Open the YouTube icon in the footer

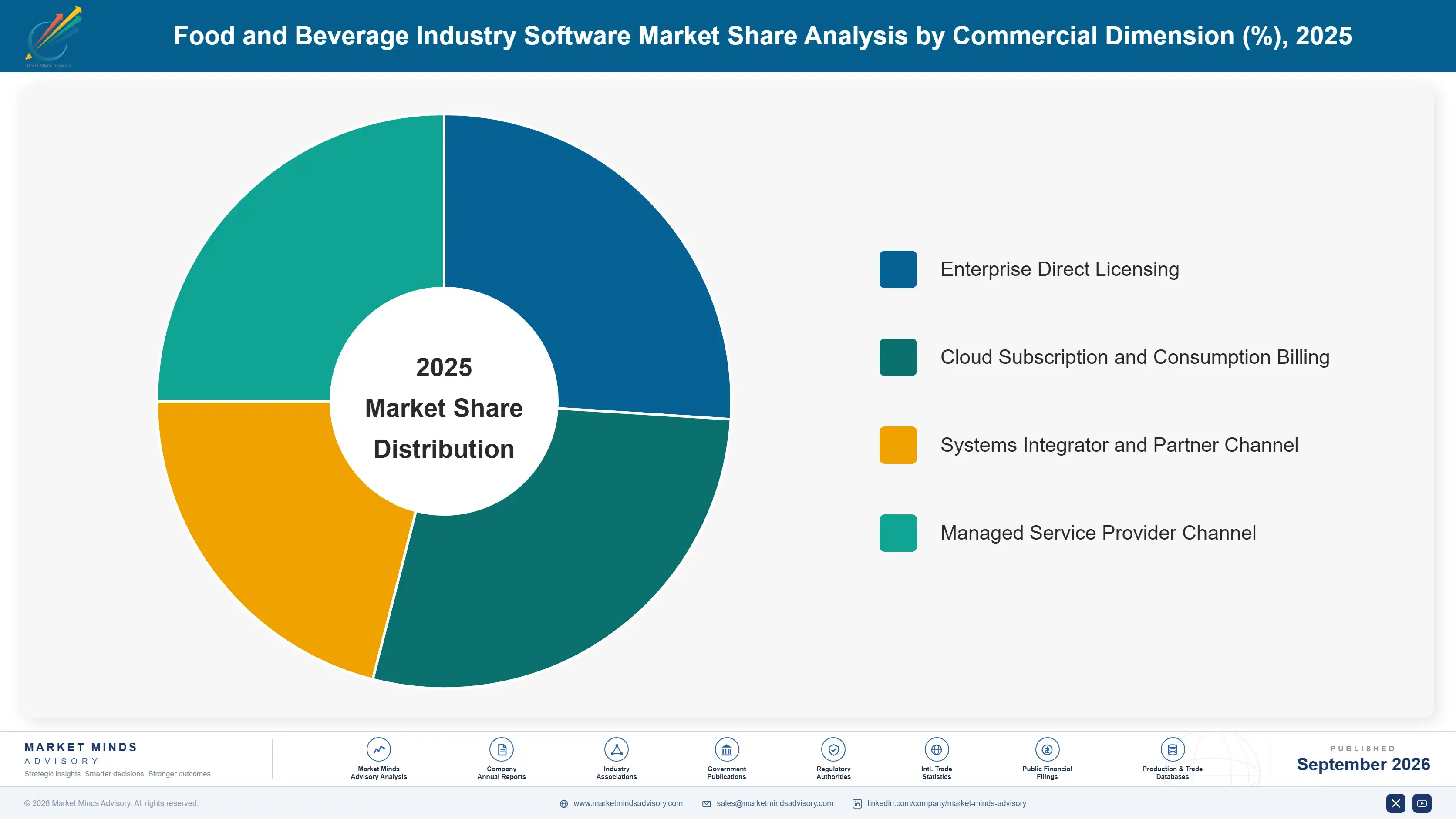[x=1422, y=803]
